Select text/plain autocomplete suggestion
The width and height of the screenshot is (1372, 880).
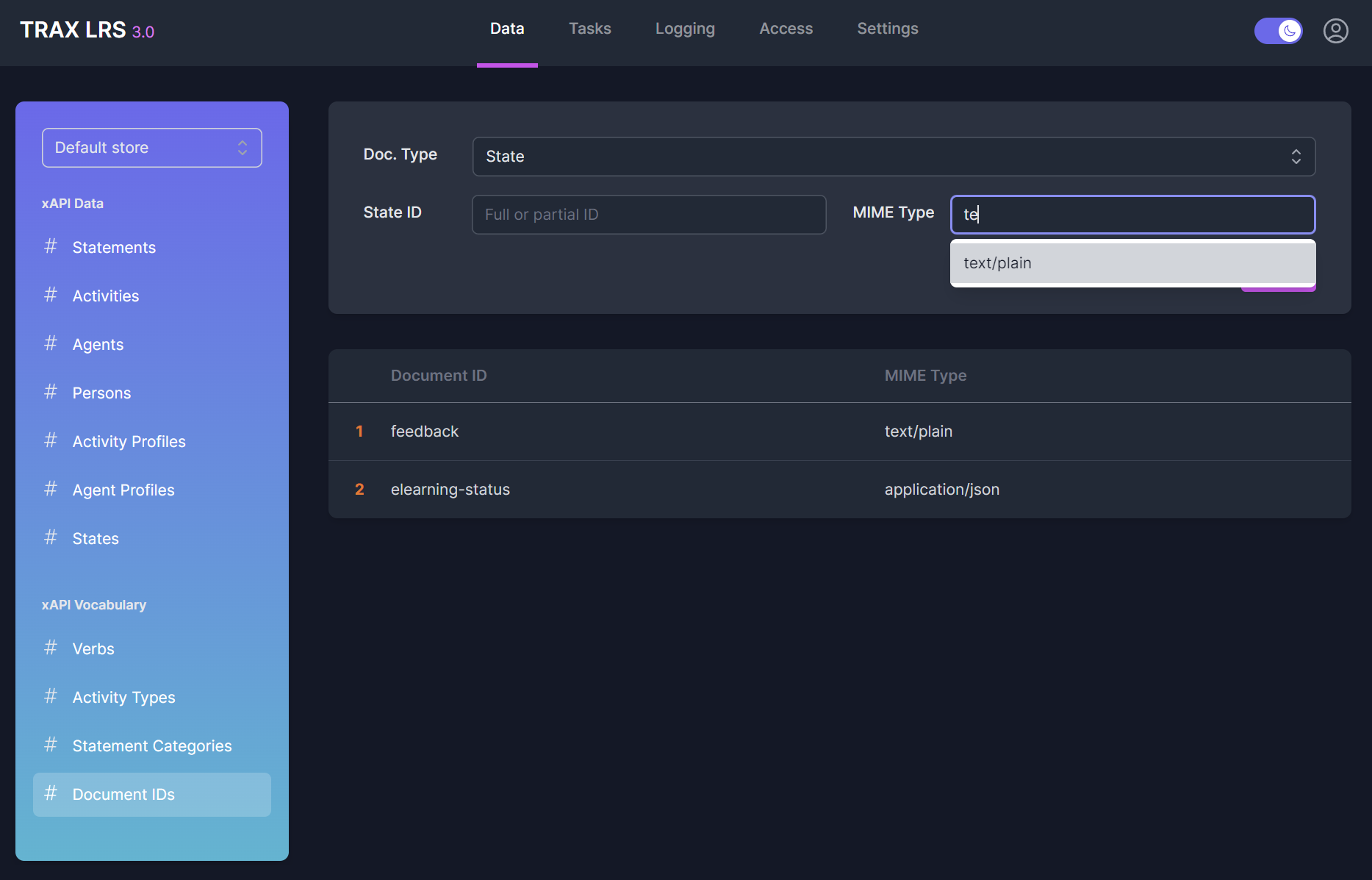click(1132, 263)
